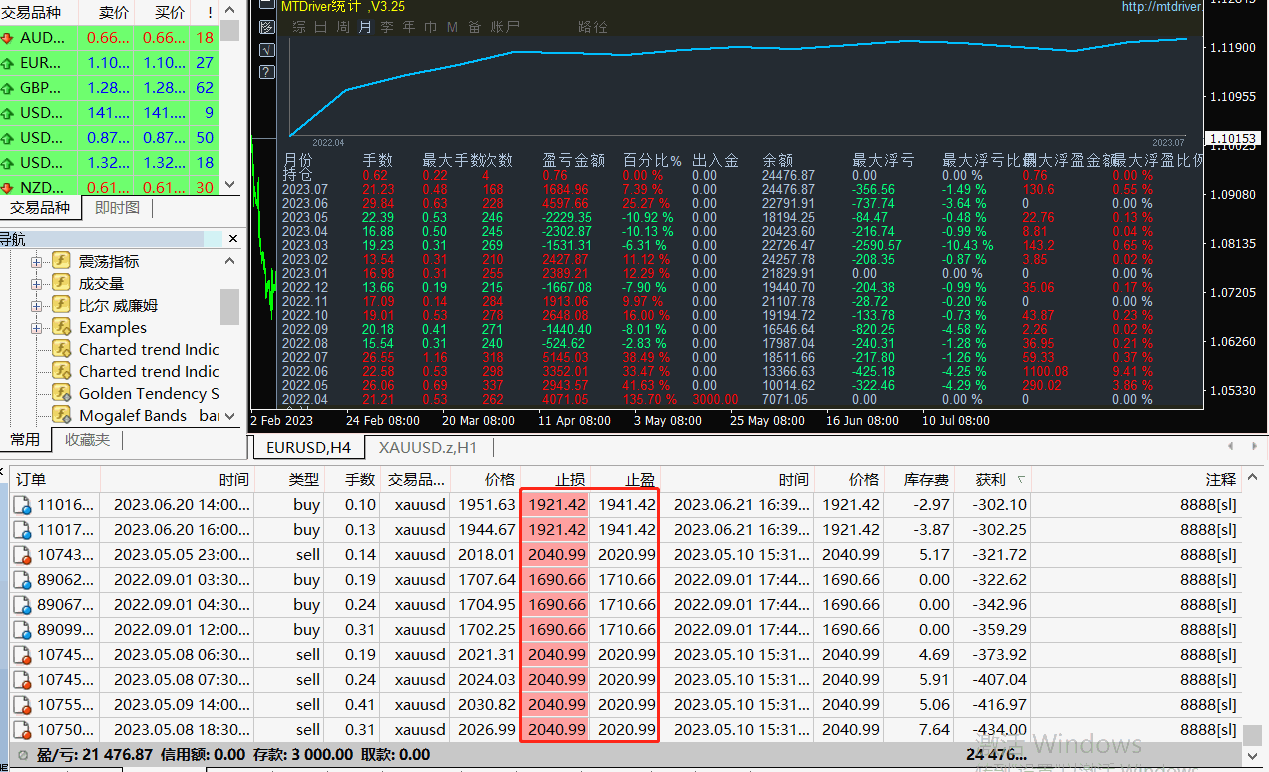Switch MTDriver statistics to 周 weekly view
Screen dimensions: 1269x772
344,27
